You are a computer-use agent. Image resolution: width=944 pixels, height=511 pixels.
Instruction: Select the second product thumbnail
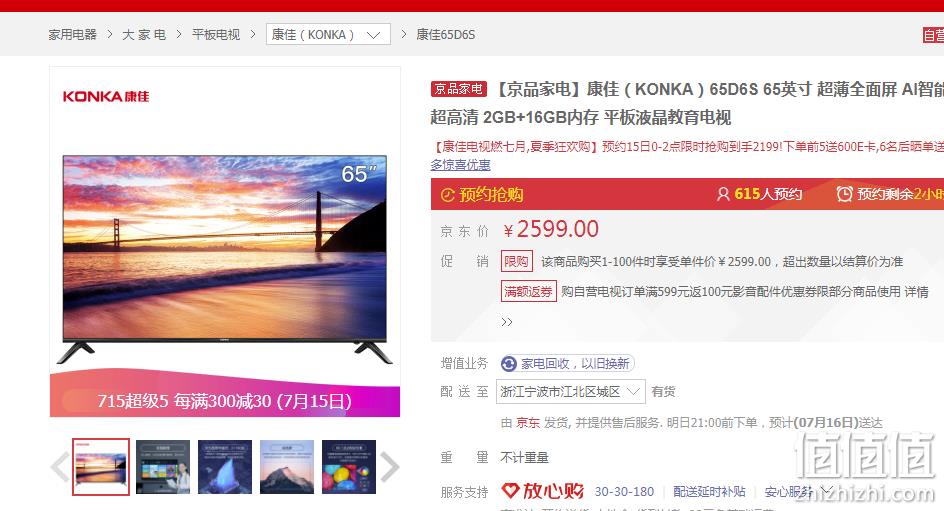pyautogui.click(x=163, y=467)
